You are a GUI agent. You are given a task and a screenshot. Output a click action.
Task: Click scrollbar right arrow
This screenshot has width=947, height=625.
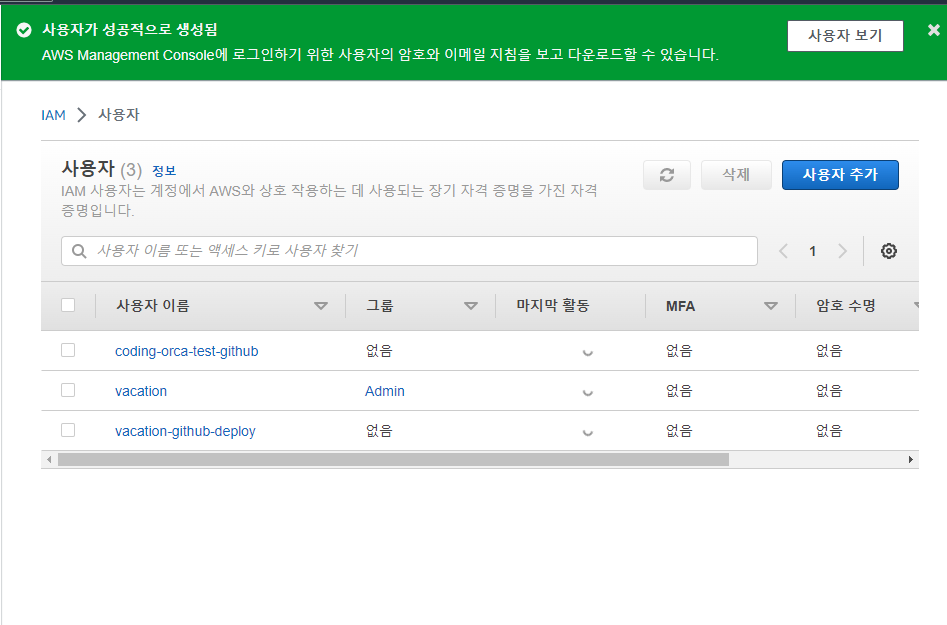[911, 460]
